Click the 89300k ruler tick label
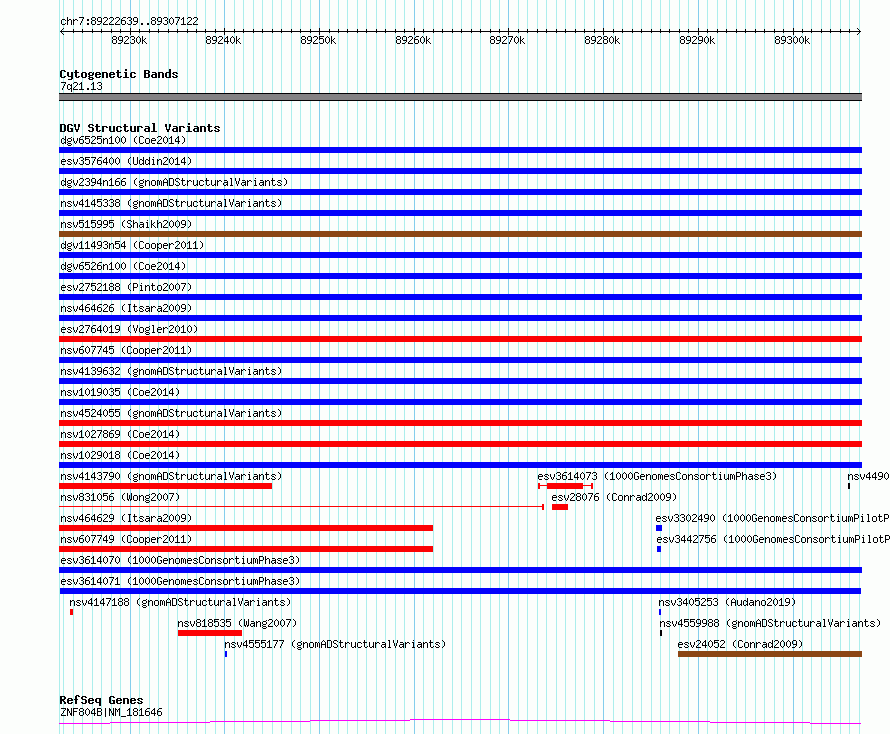This screenshot has height=734, width=890. point(792,40)
